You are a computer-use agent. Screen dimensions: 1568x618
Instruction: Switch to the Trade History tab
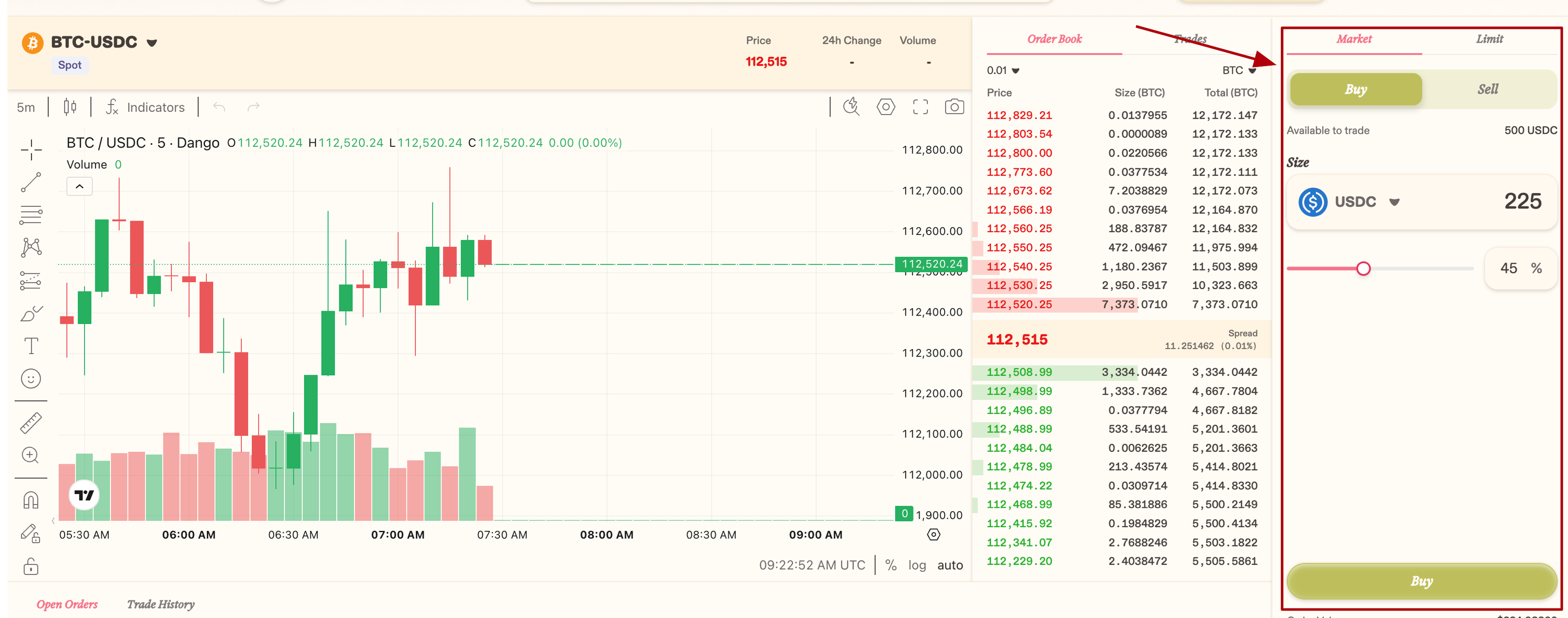(x=161, y=604)
